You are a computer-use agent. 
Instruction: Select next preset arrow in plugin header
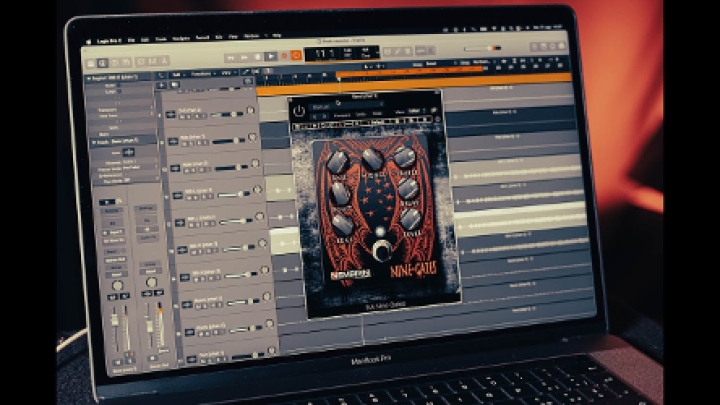point(323,117)
